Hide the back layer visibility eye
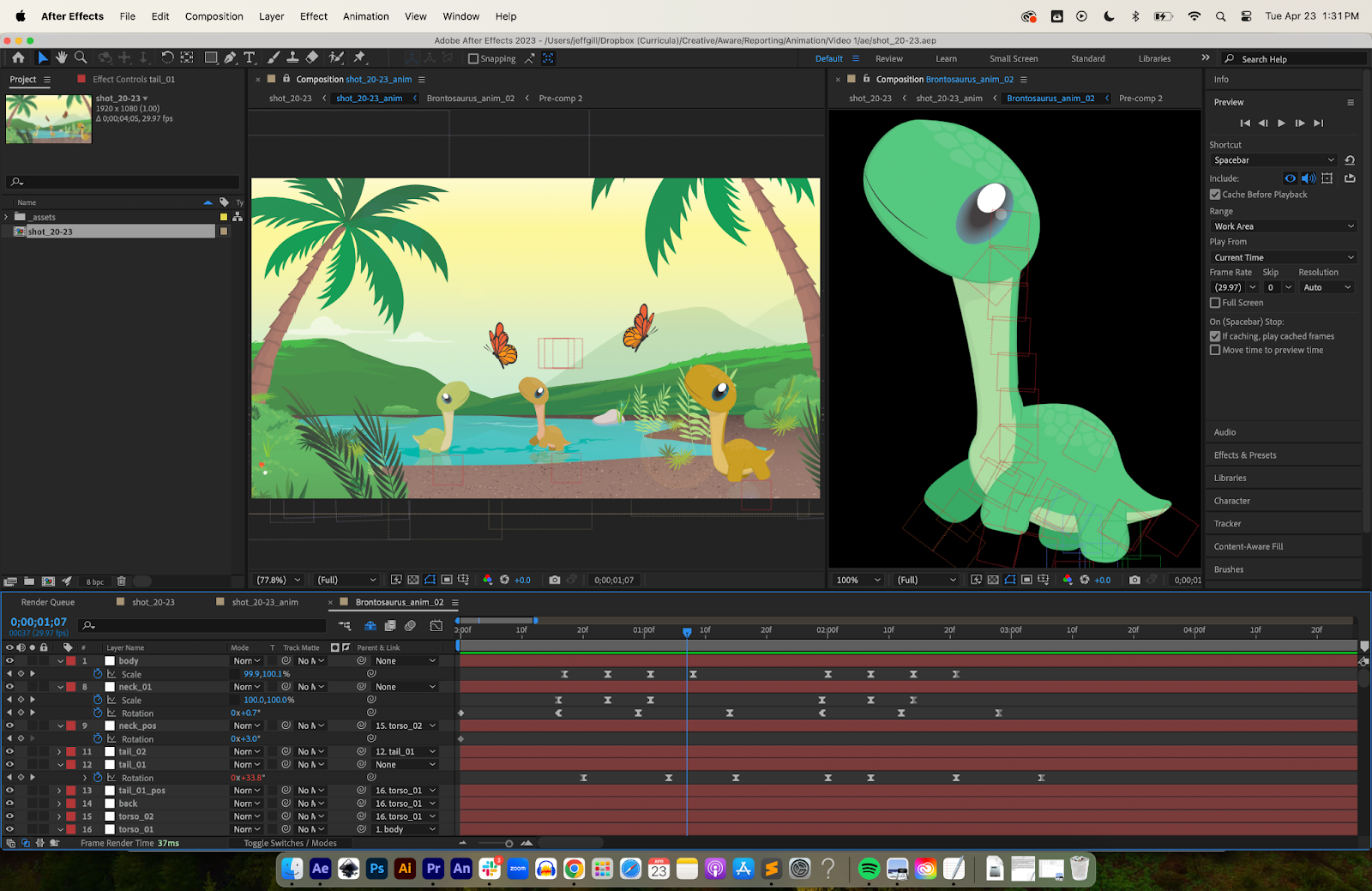The width and height of the screenshot is (1372, 891). 9,804
